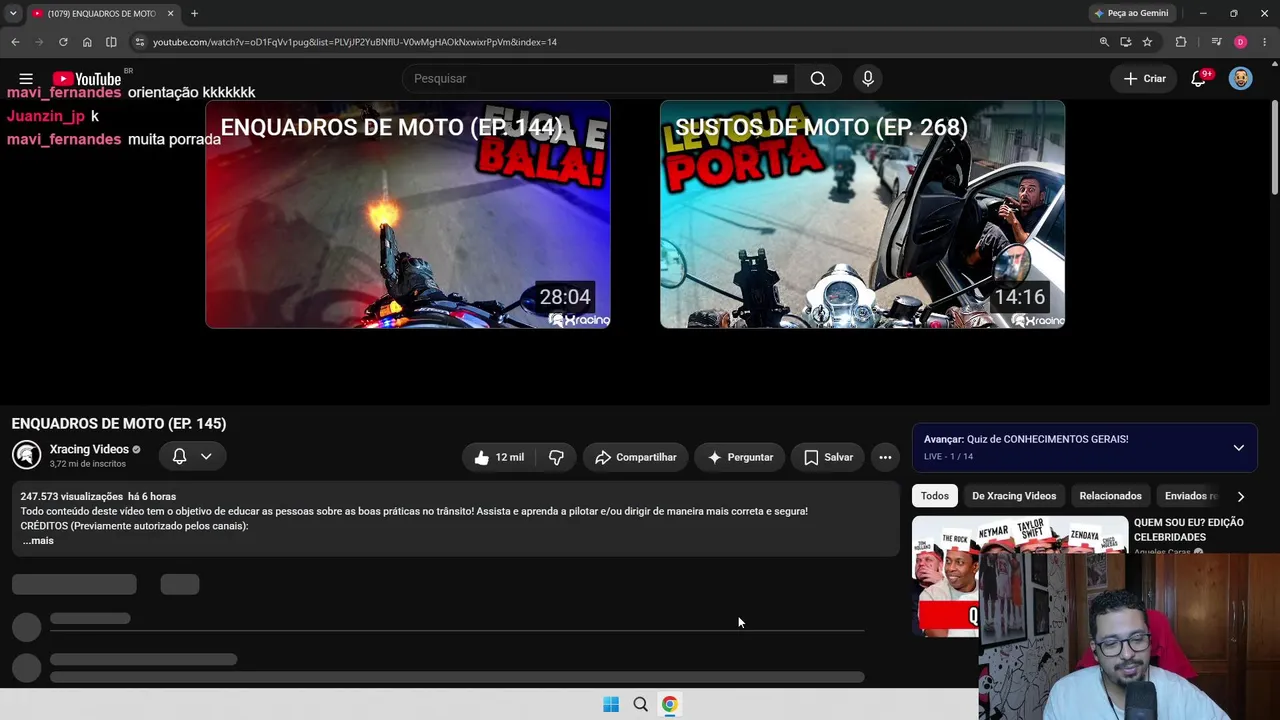Bookmark this page with the star

[1147, 42]
